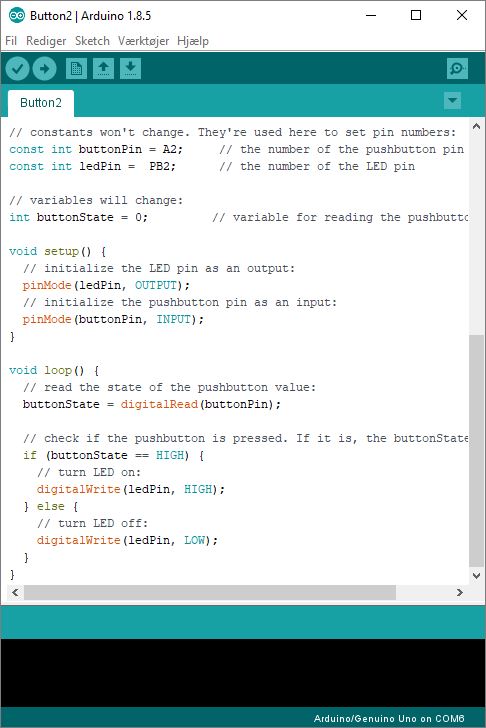Viewport: 486px width, 728px height.
Task: Click the Verify checkmark button
Action: click(18, 69)
